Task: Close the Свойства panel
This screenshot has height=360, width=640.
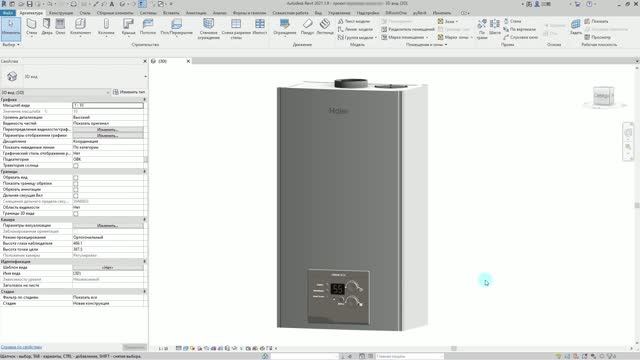Action: [145, 61]
